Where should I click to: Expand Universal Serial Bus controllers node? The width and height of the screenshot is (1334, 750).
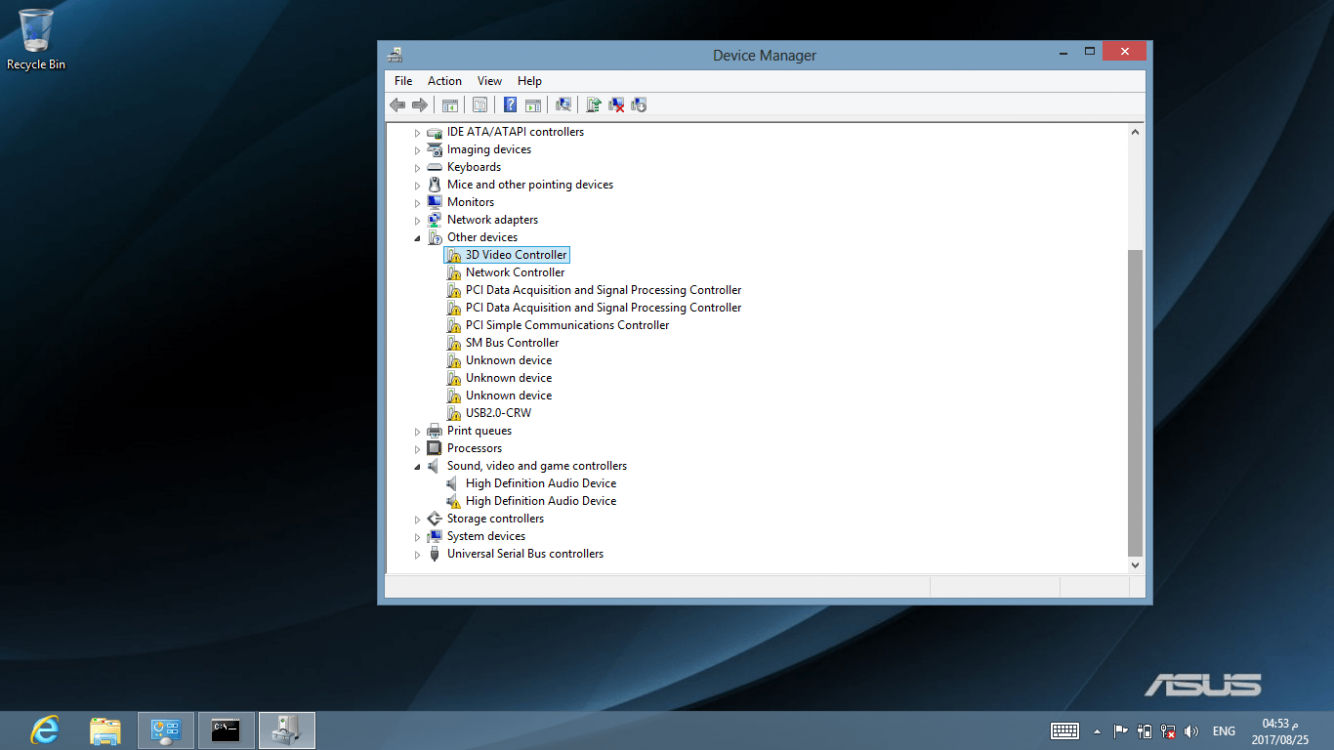[x=418, y=554]
